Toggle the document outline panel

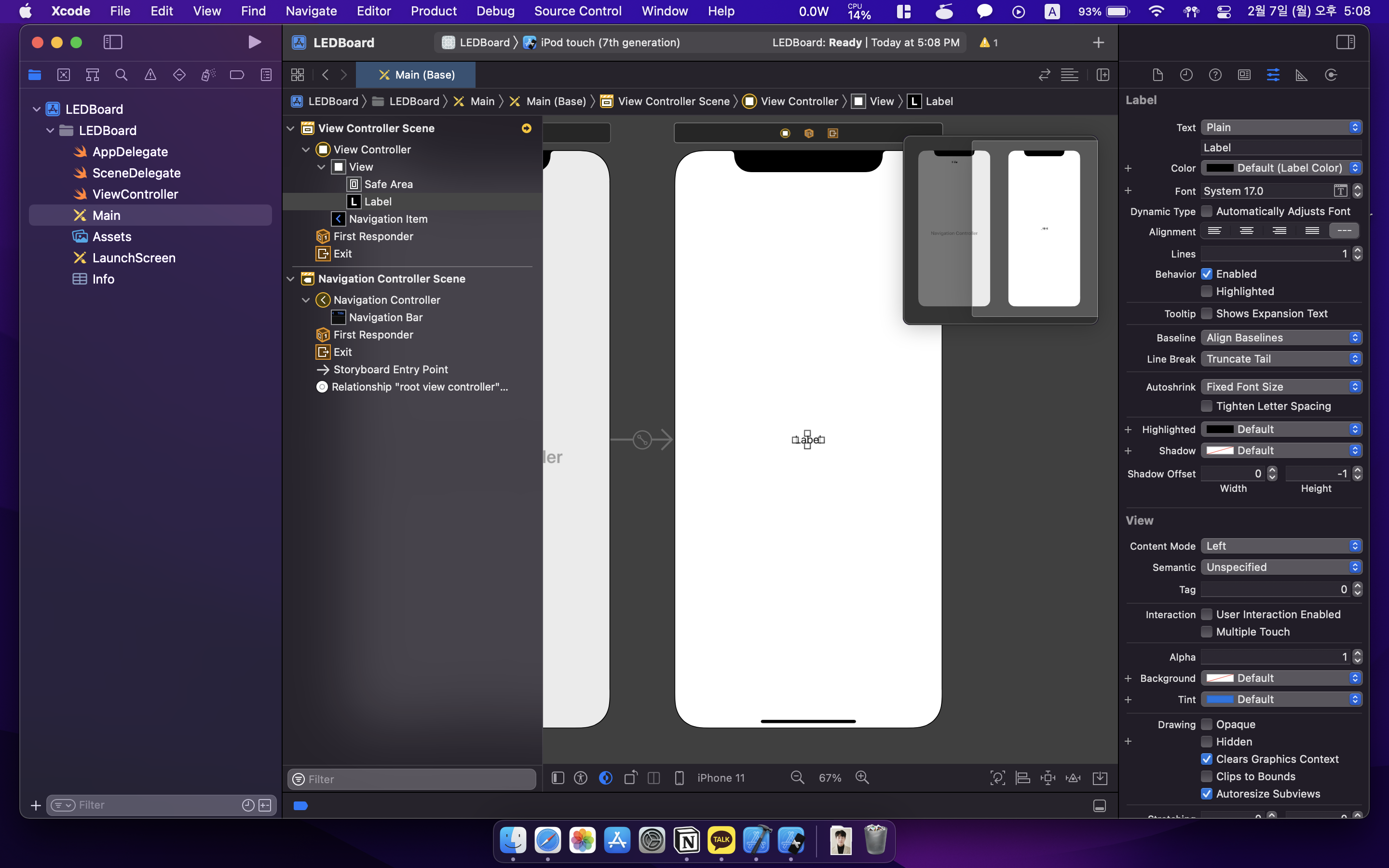[x=558, y=778]
